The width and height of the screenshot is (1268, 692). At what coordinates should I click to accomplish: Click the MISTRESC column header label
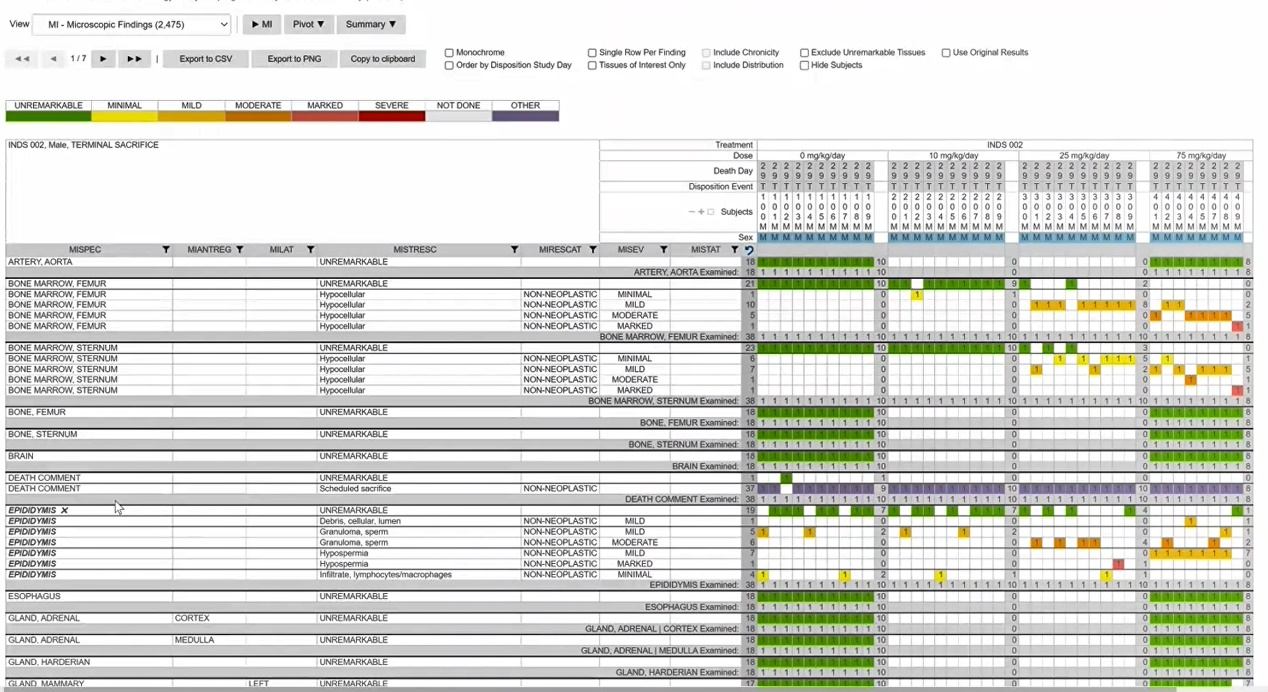pos(414,250)
